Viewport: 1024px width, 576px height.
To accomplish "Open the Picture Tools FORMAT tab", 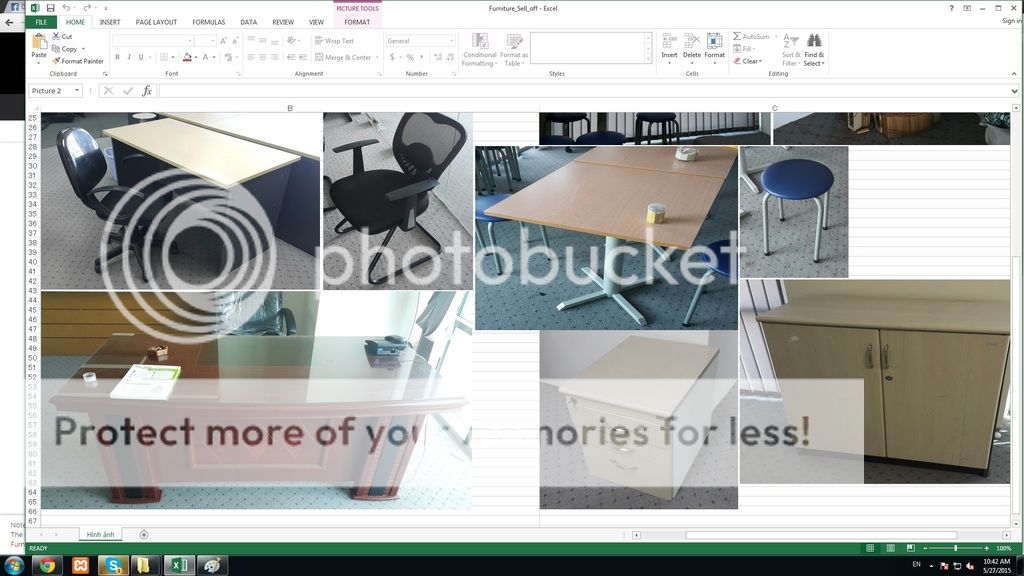I will 357,22.
